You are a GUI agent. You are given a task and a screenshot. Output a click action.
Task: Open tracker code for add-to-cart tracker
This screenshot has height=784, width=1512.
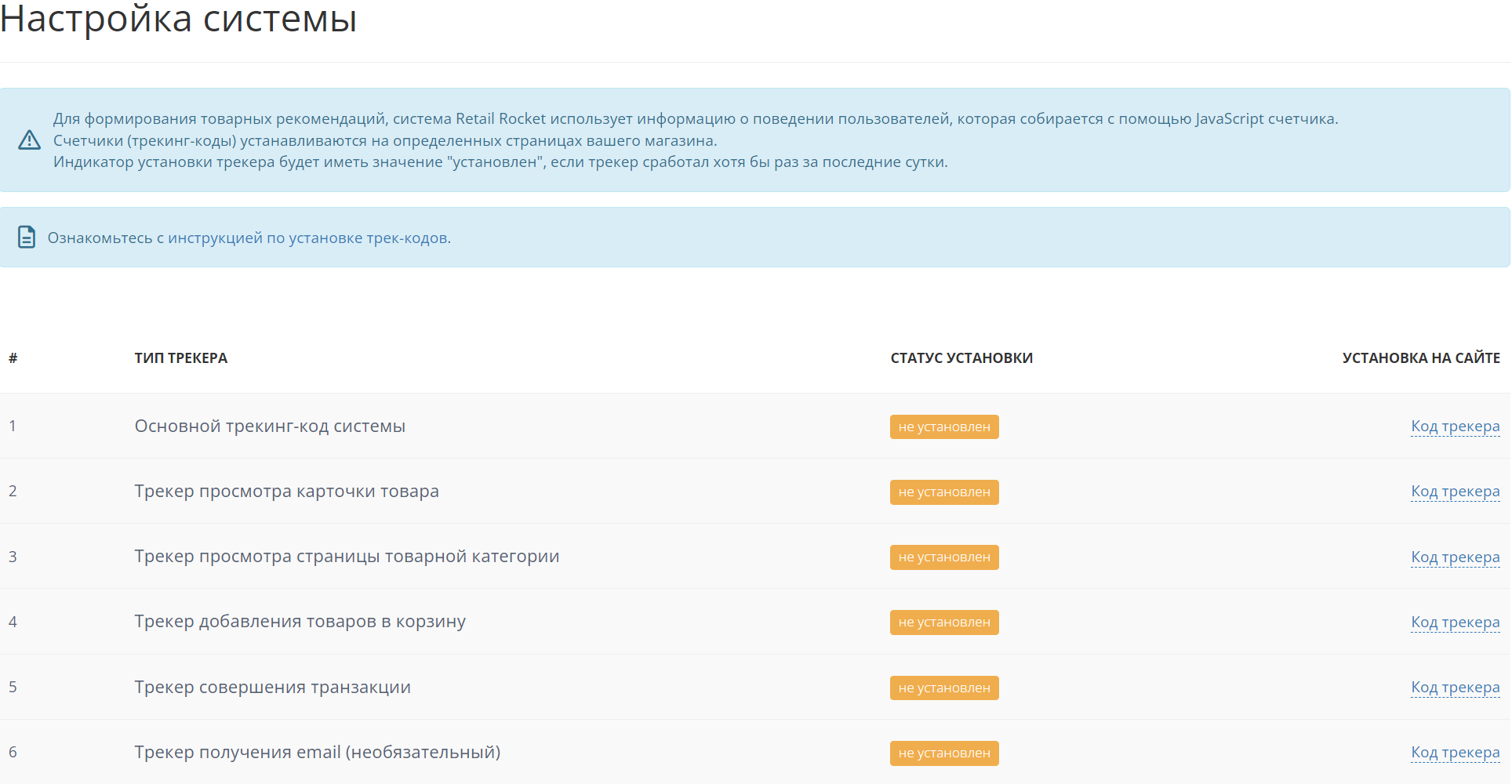click(1455, 622)
